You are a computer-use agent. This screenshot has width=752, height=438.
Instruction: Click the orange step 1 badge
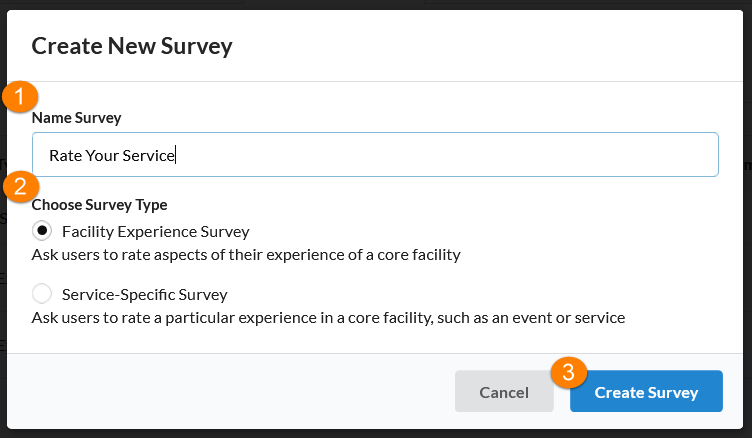[20, 97]
